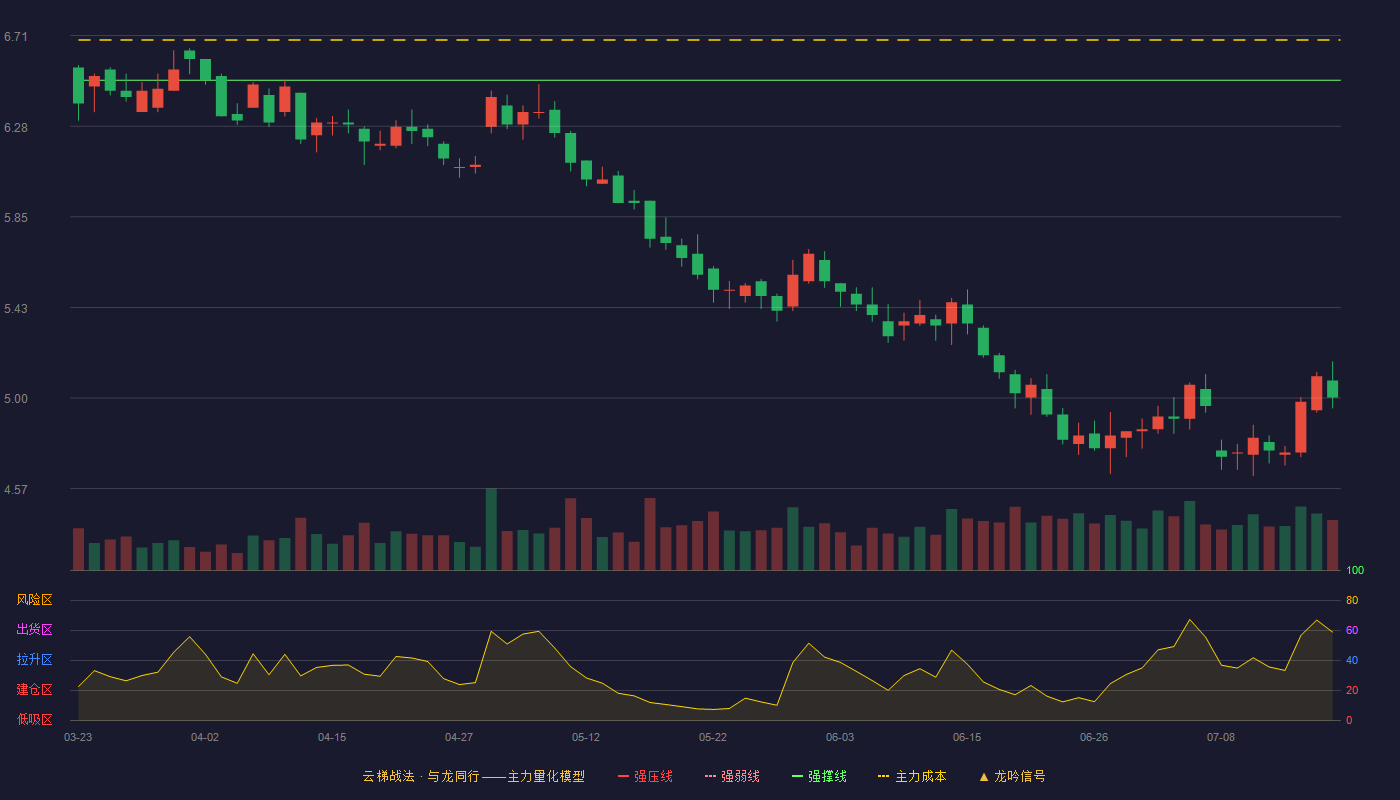Click the 06-15 date axis label
Screen dimensions: 1400x800
point(967,737)
